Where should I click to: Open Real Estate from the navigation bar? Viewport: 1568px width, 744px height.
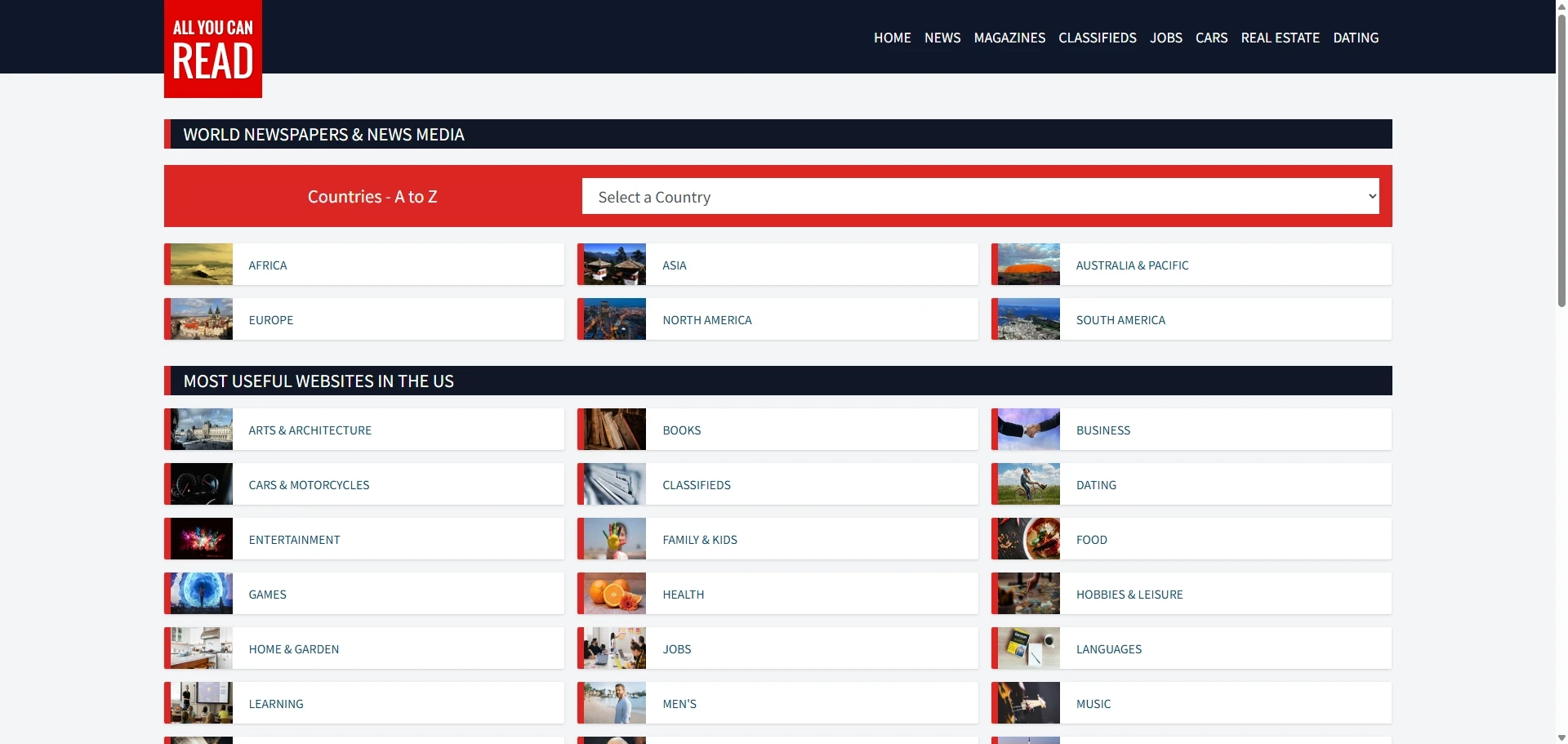[x=1280, y=38]
